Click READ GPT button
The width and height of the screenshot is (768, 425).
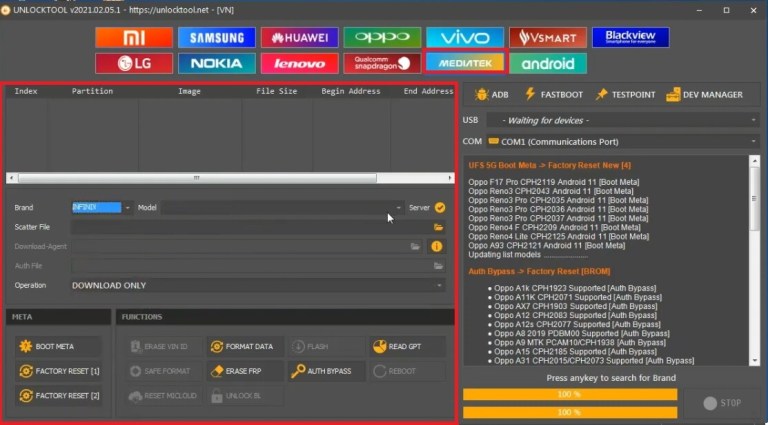coord(408,347)
